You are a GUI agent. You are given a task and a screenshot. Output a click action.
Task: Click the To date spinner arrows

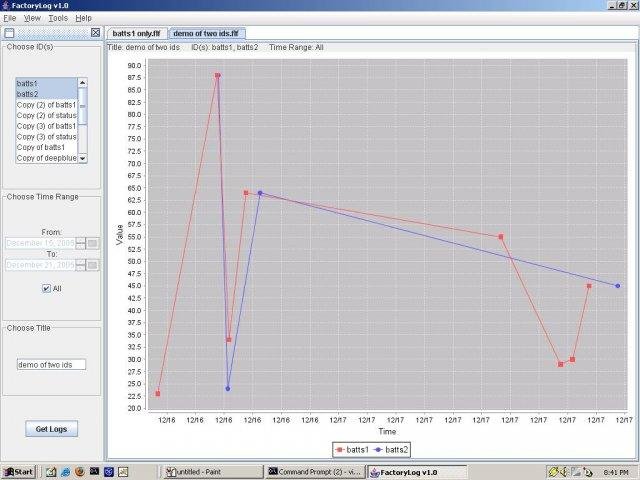point(80,265)
